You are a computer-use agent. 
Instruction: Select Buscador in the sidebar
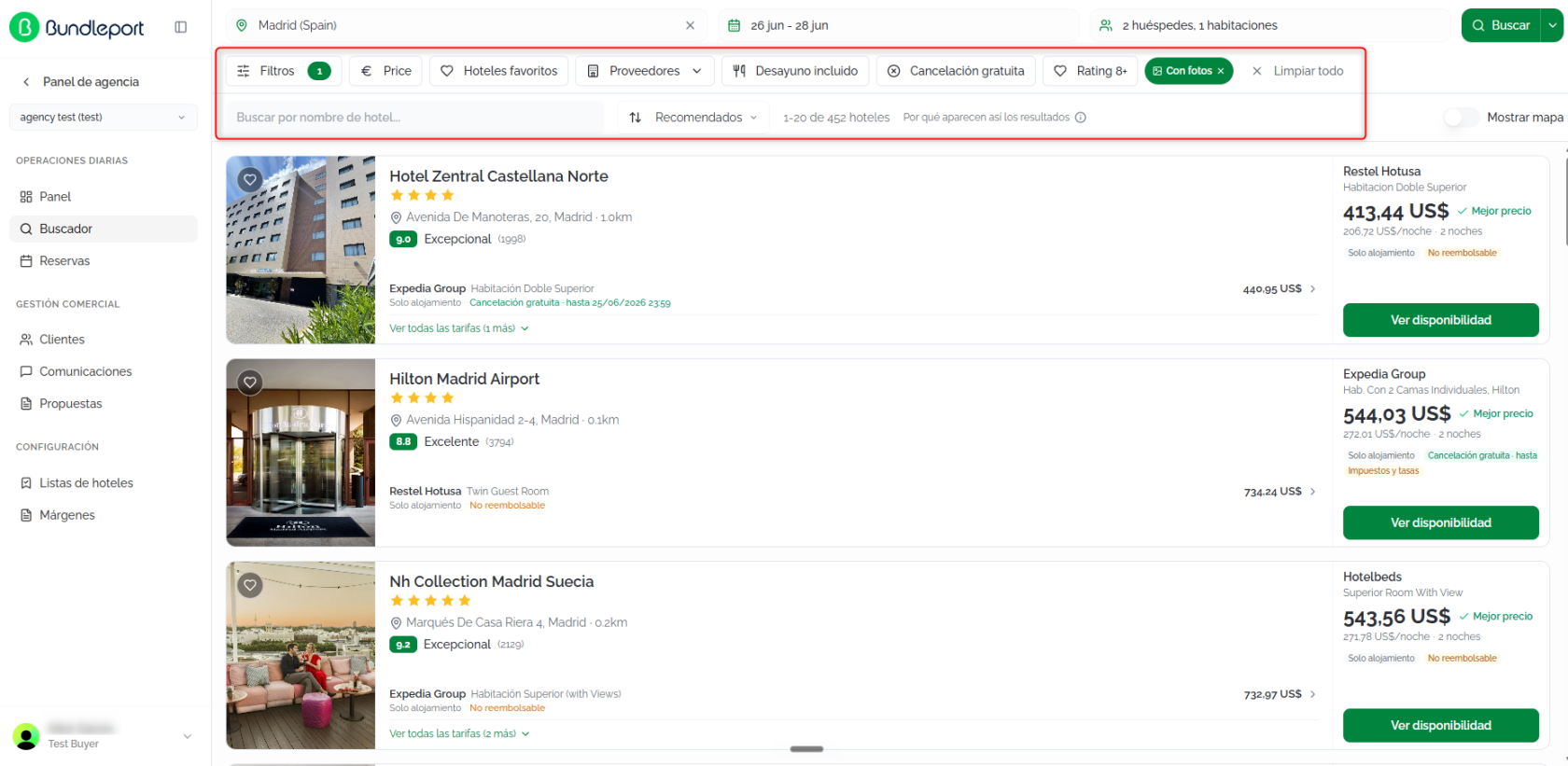tap(104, 229)
